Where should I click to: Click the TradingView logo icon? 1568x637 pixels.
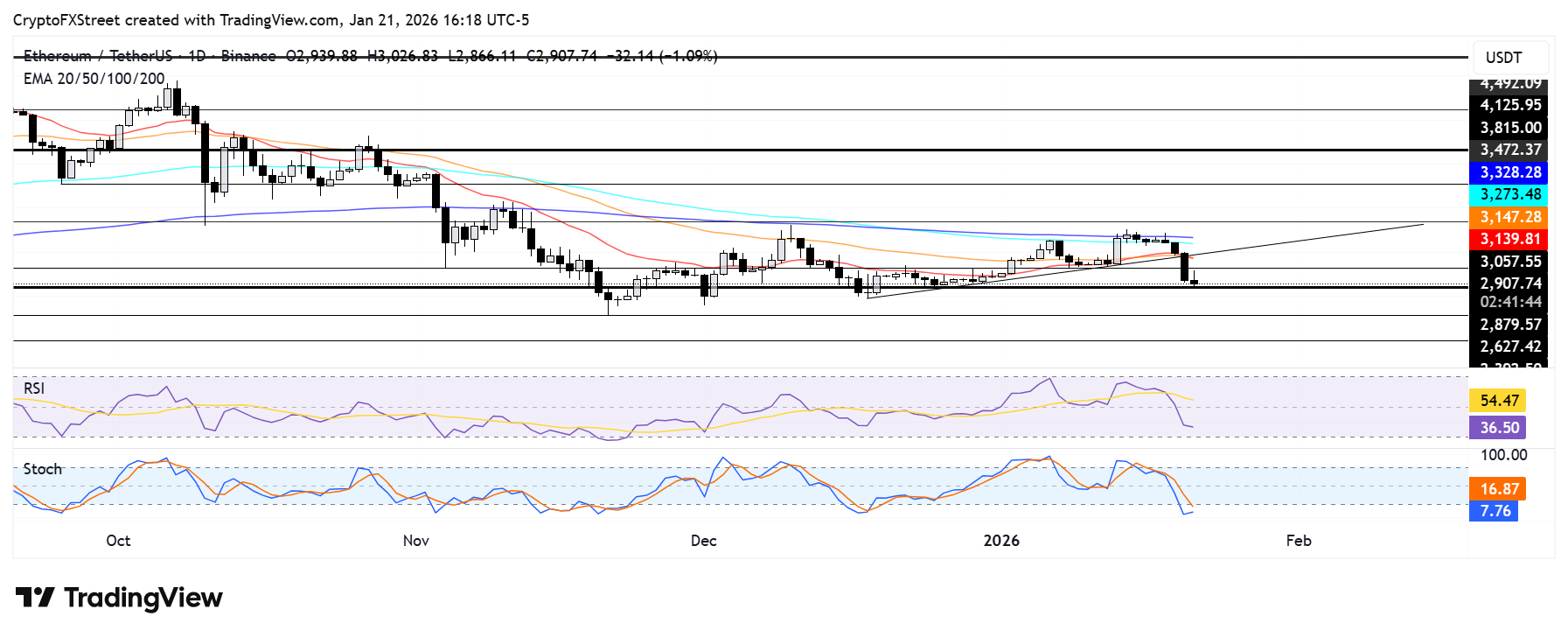[35, 598]
